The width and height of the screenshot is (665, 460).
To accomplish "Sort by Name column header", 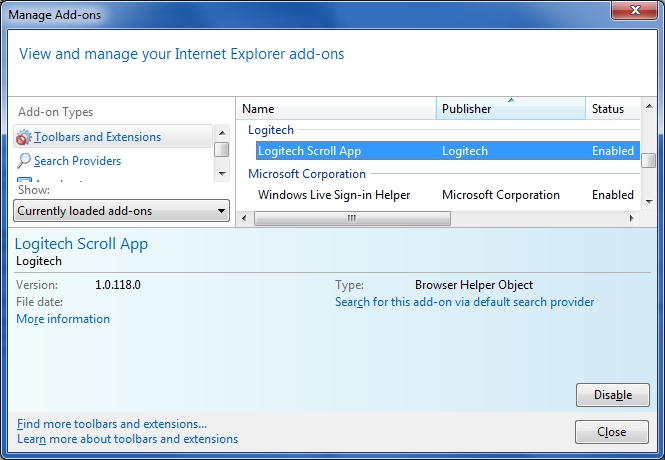I will click(336, 109).
